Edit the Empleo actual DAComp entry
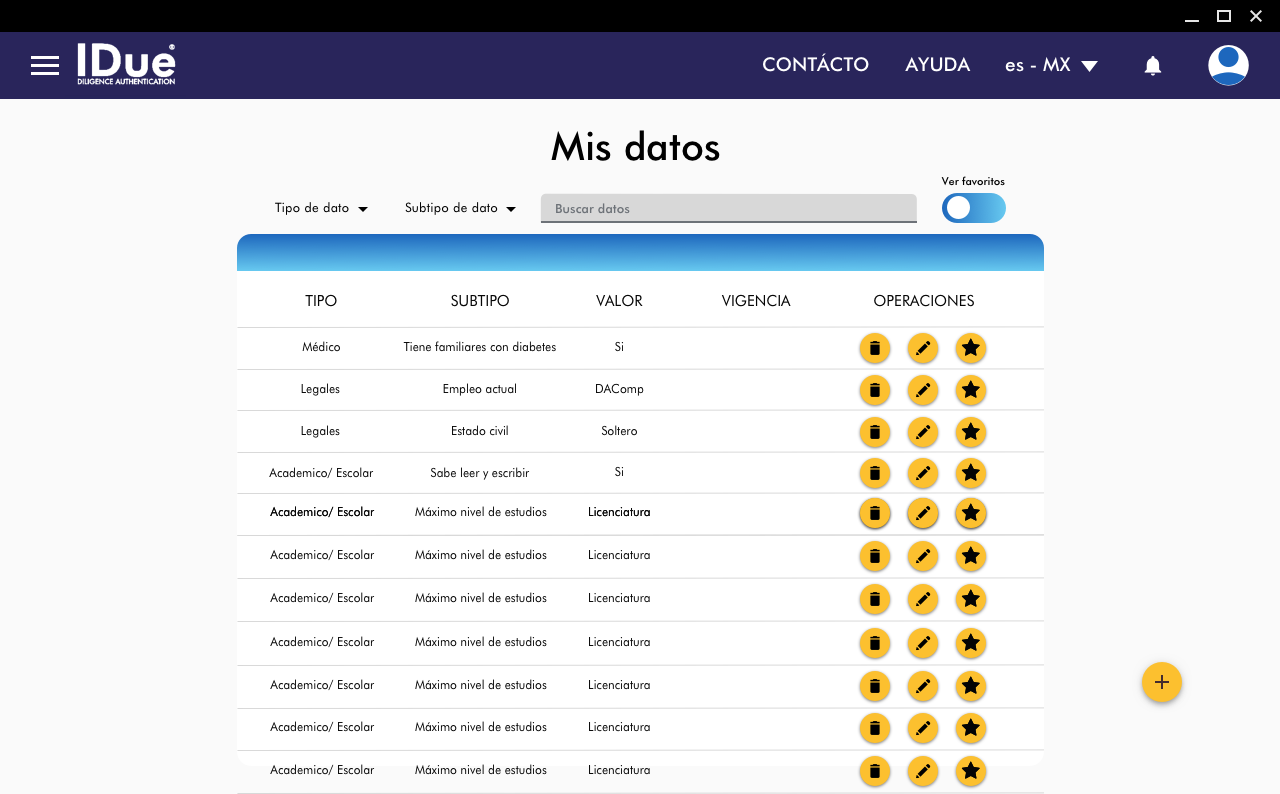1280x794 pixels. (922, 390)
